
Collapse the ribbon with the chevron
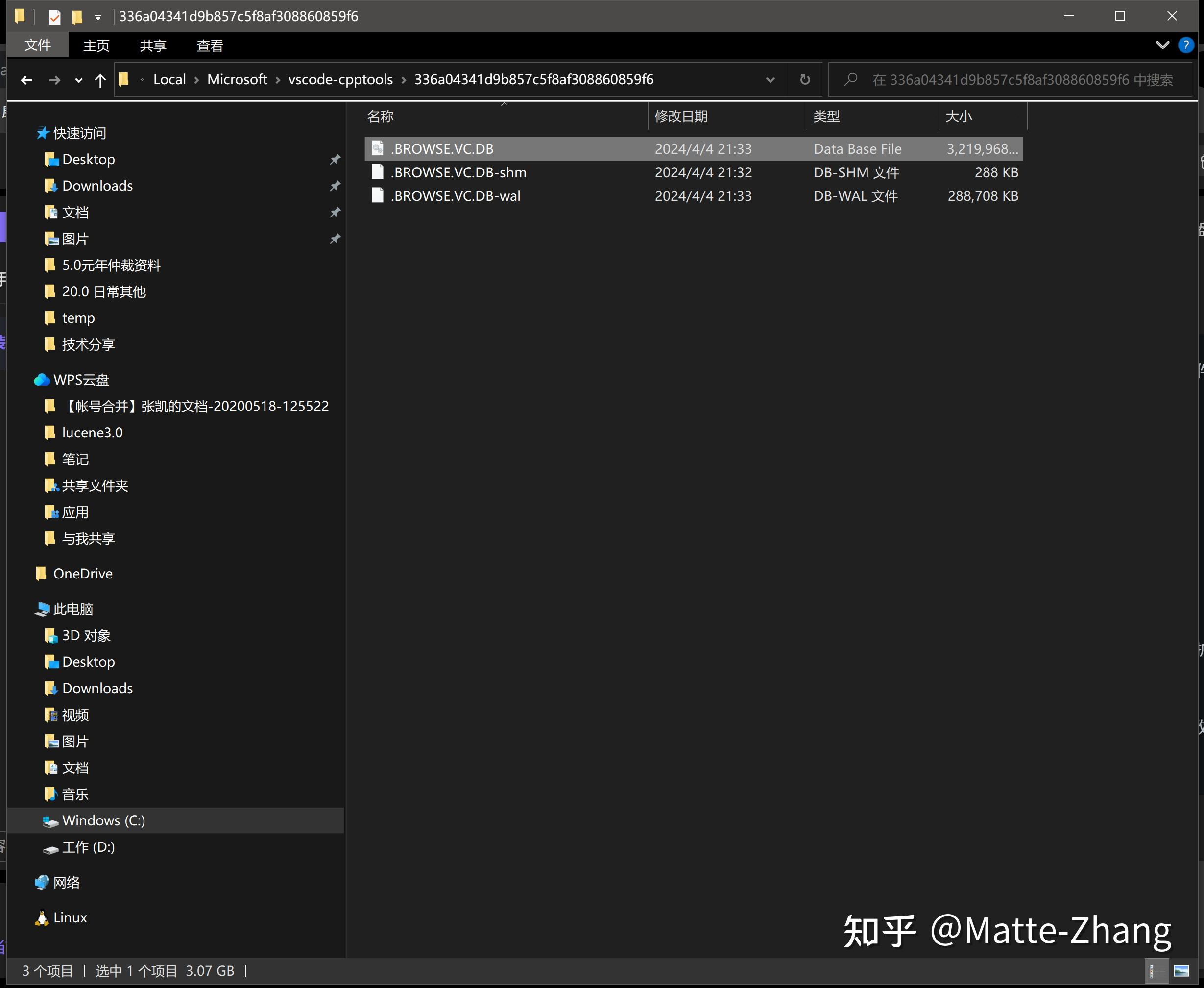tap(1162, 45)
